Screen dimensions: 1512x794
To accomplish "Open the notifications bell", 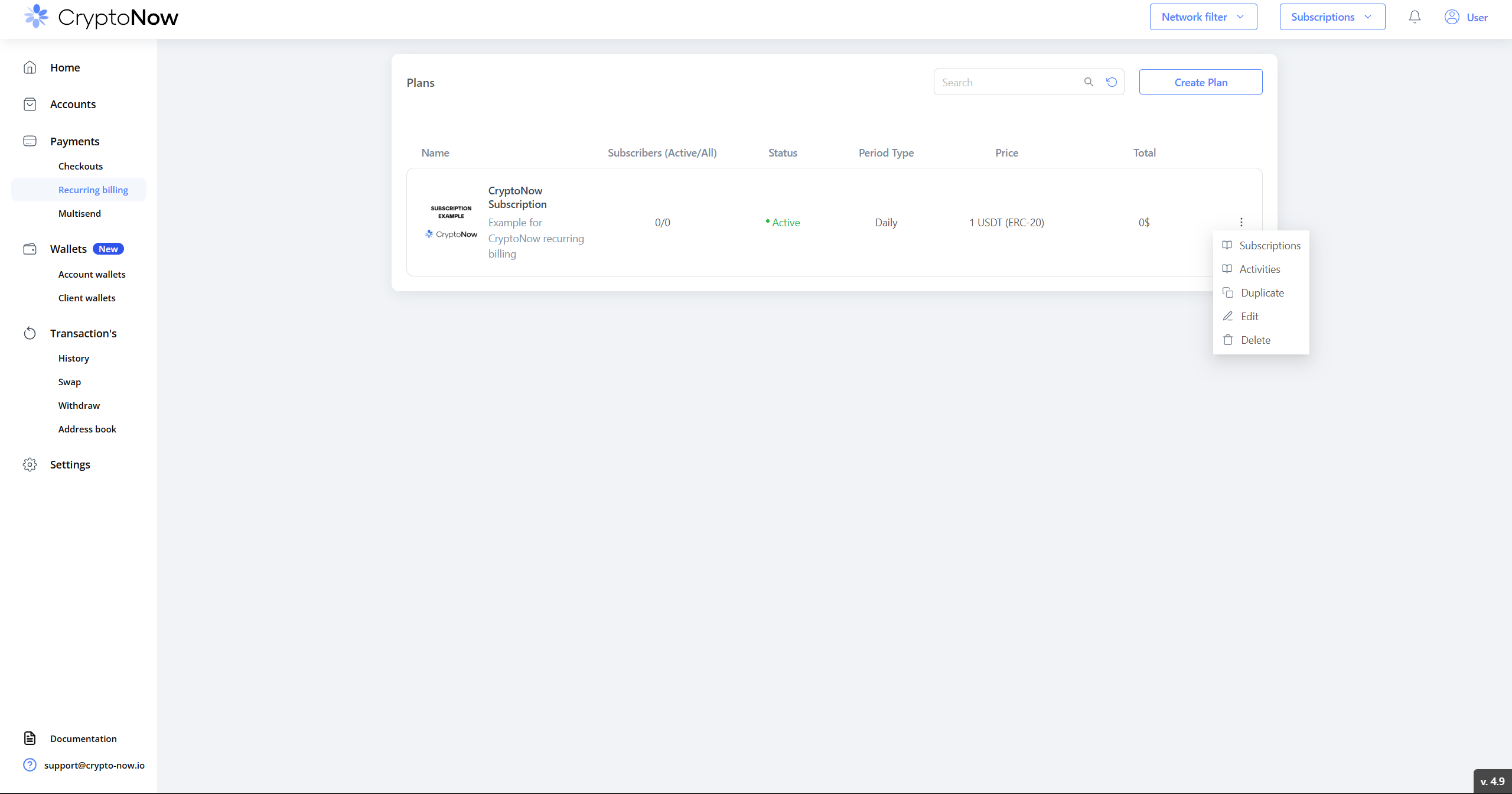I will pos(1415,17).
